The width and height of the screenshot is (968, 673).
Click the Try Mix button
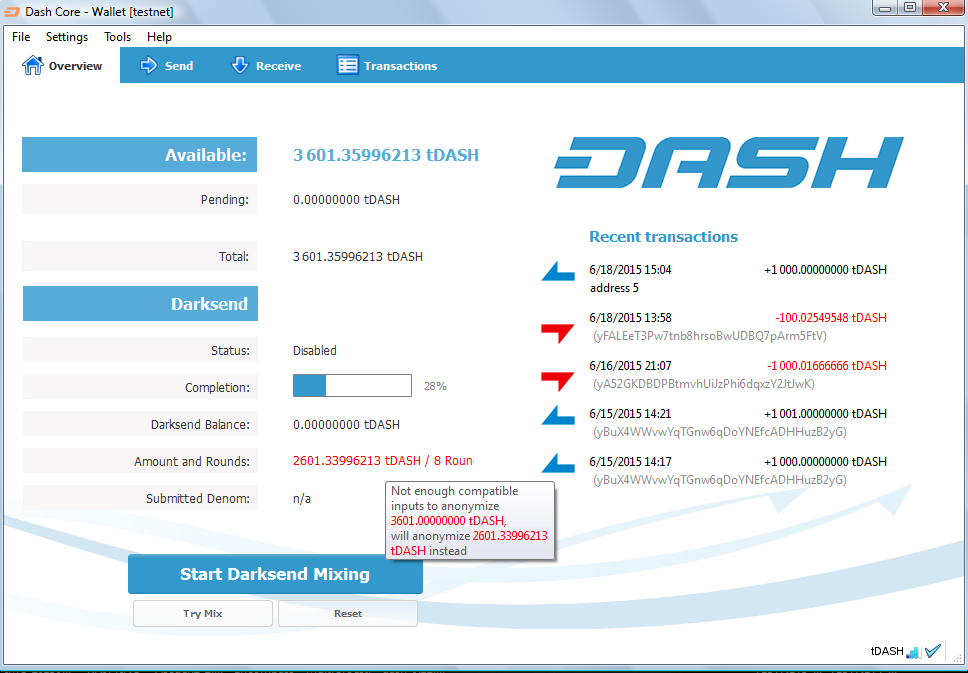202,614
